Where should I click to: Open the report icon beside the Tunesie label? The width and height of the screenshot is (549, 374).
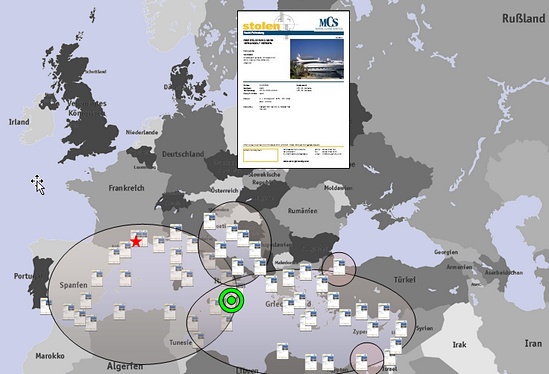(199, 340)
